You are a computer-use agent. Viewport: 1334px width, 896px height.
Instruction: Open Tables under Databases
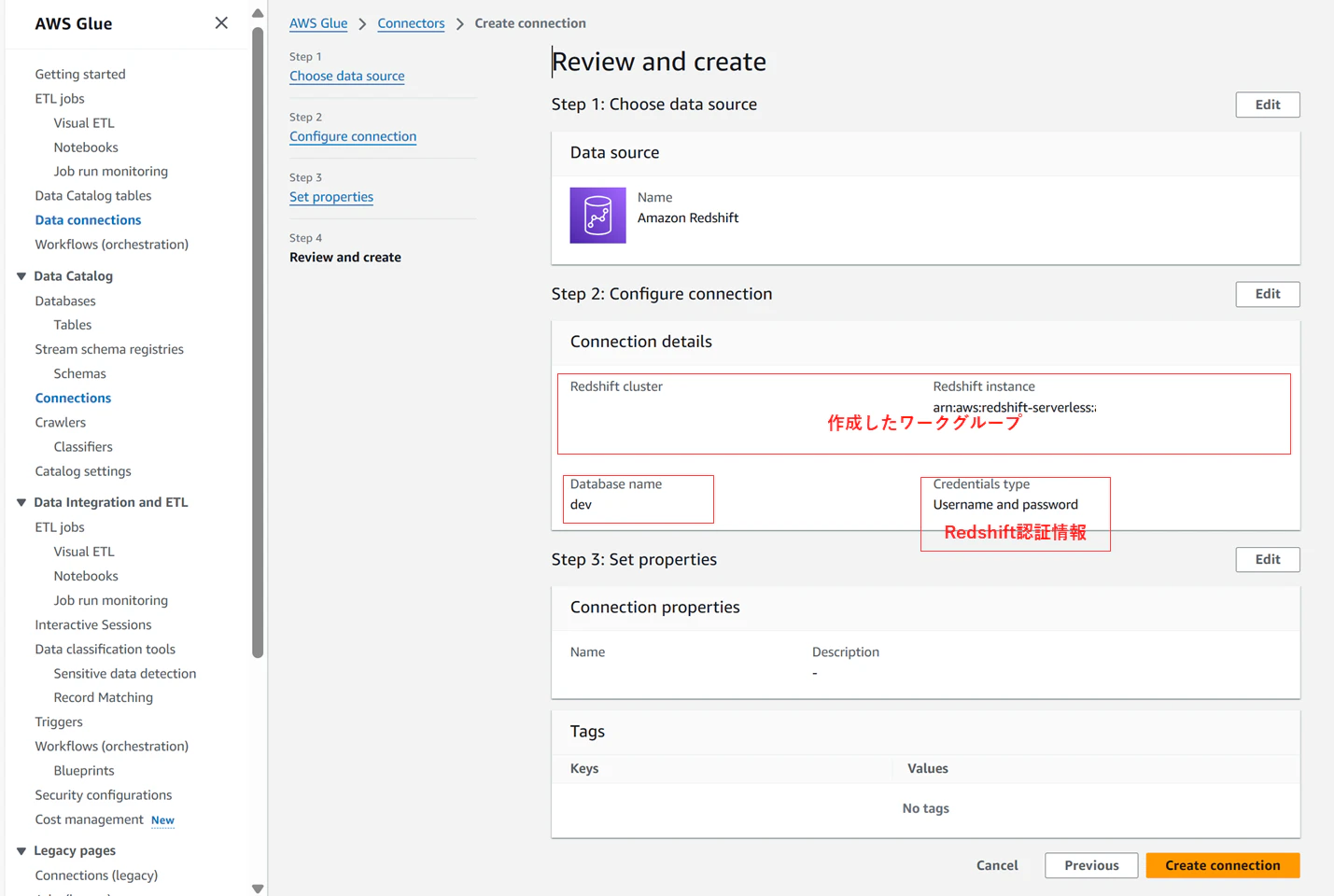73,325
